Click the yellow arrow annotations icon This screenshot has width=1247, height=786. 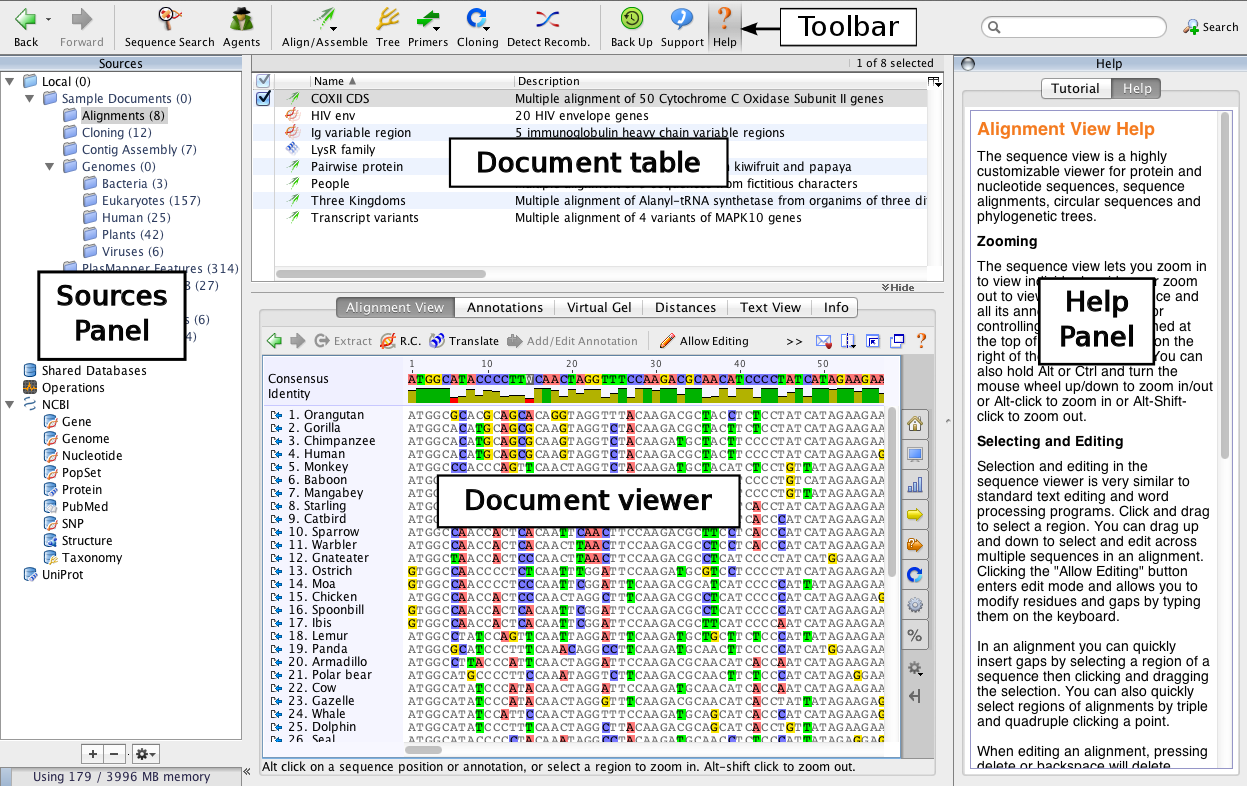pos(914,514)
